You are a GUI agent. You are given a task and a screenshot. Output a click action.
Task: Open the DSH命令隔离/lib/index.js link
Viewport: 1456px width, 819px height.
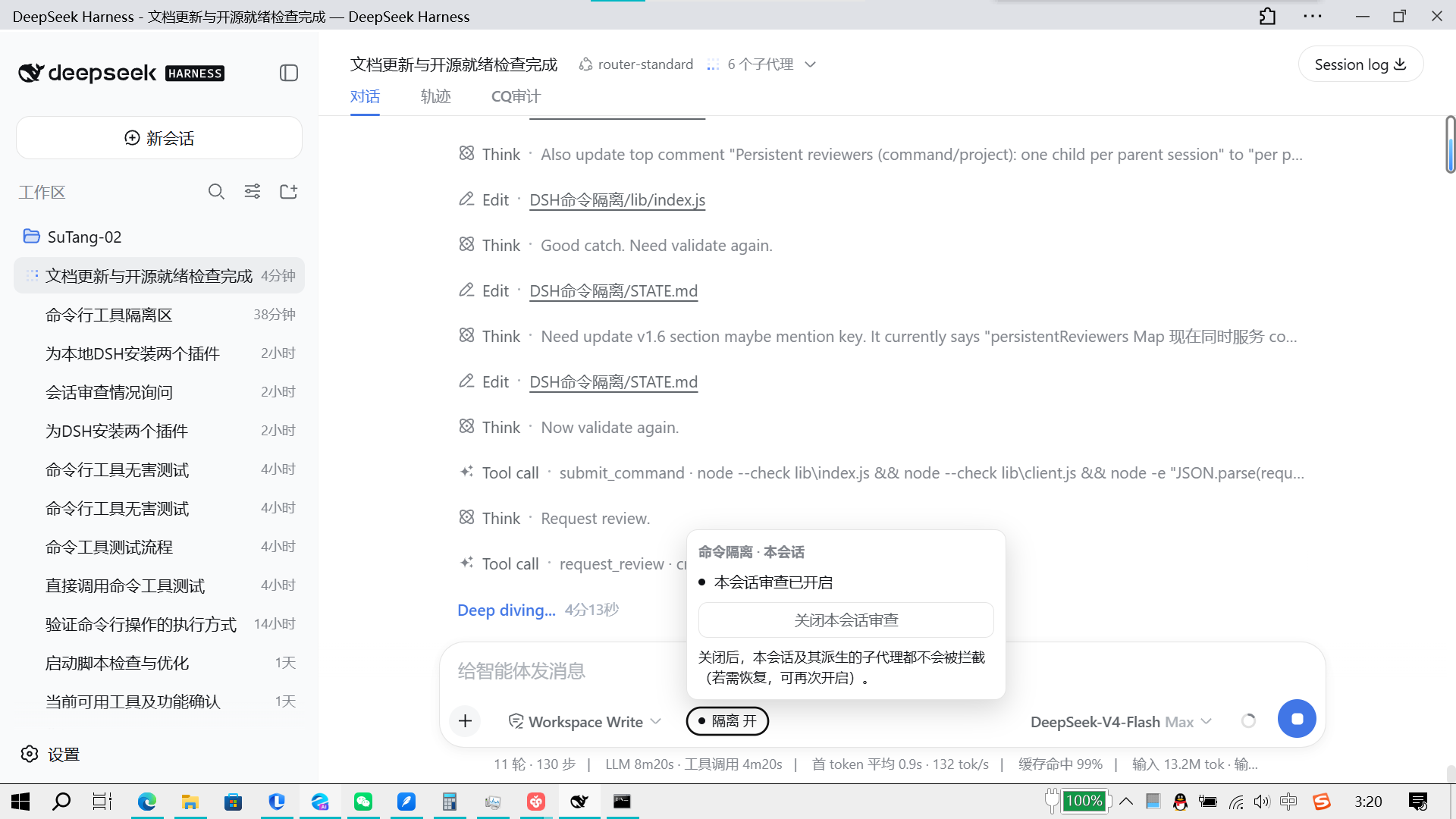(617, 199)
